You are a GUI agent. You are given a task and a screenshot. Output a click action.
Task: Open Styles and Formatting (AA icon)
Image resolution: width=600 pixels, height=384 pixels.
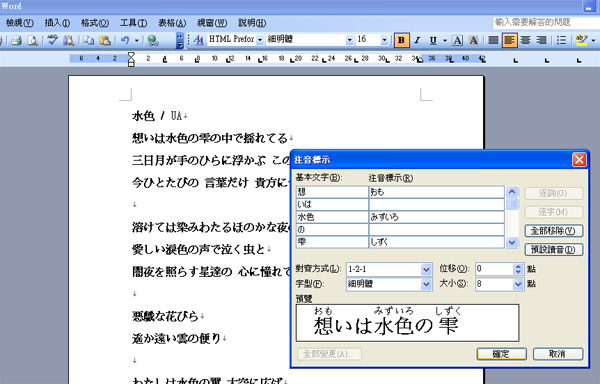point(198,40)
